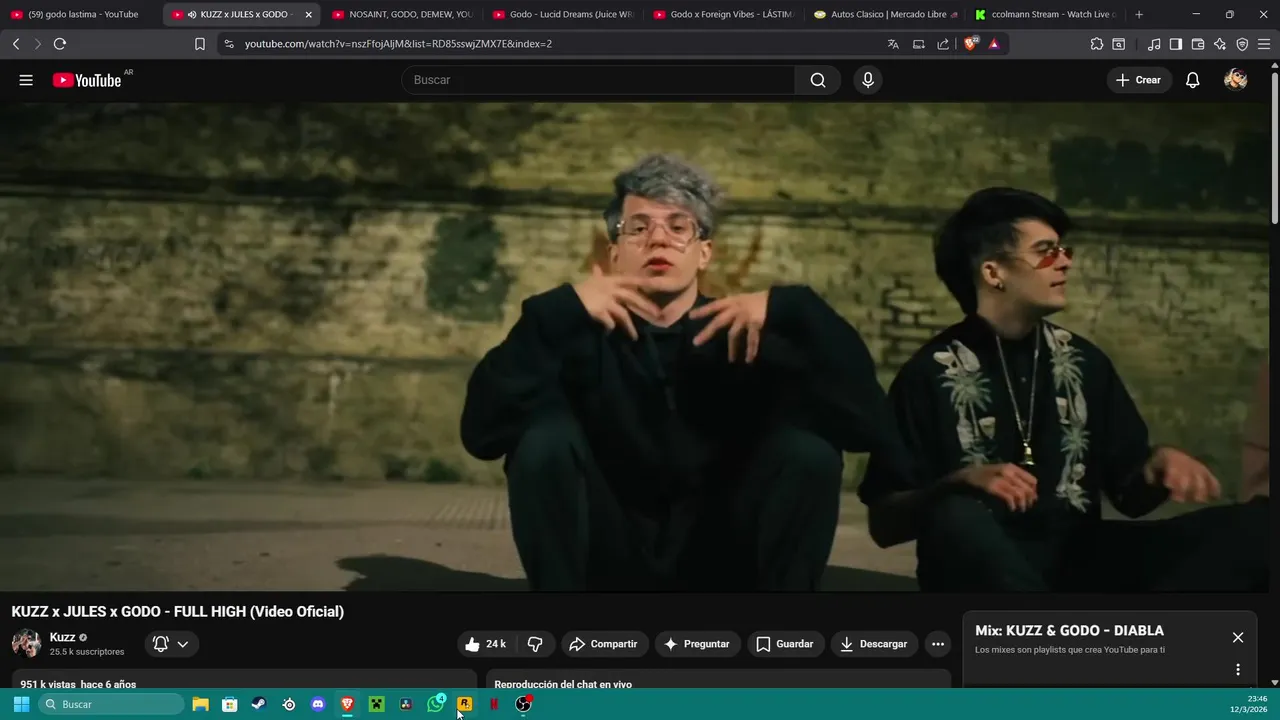The width and height of the screenshot is (1280, 720).
Task: Open the Brave Wallet icon
Action: click(1198, 44)
